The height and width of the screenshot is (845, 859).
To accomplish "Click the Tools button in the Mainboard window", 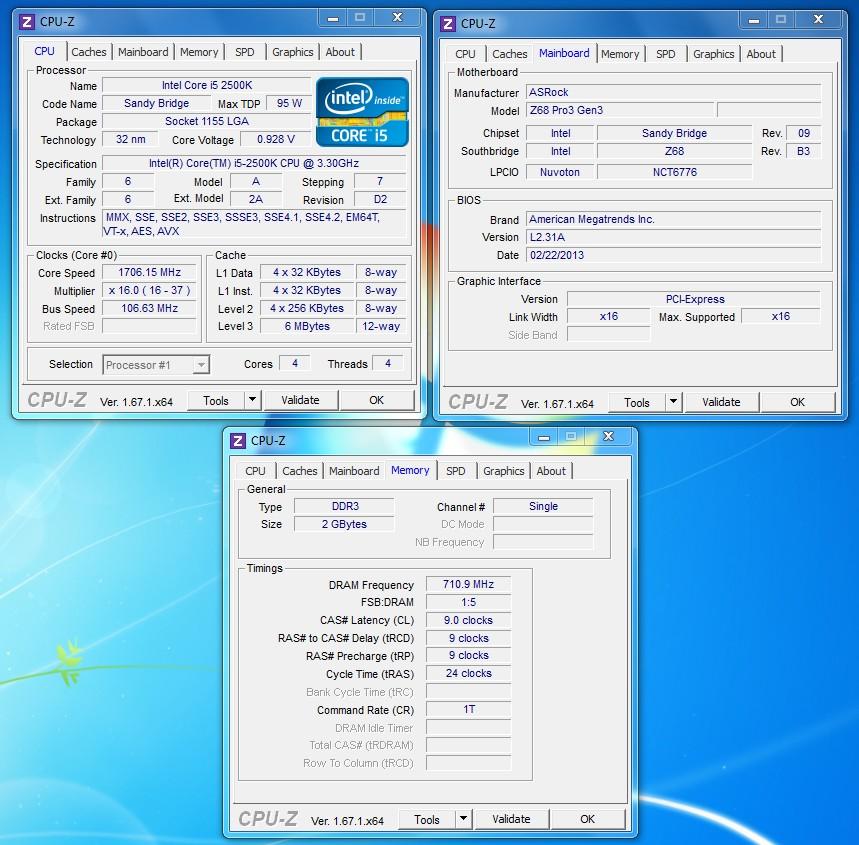I will pos(637,403).
